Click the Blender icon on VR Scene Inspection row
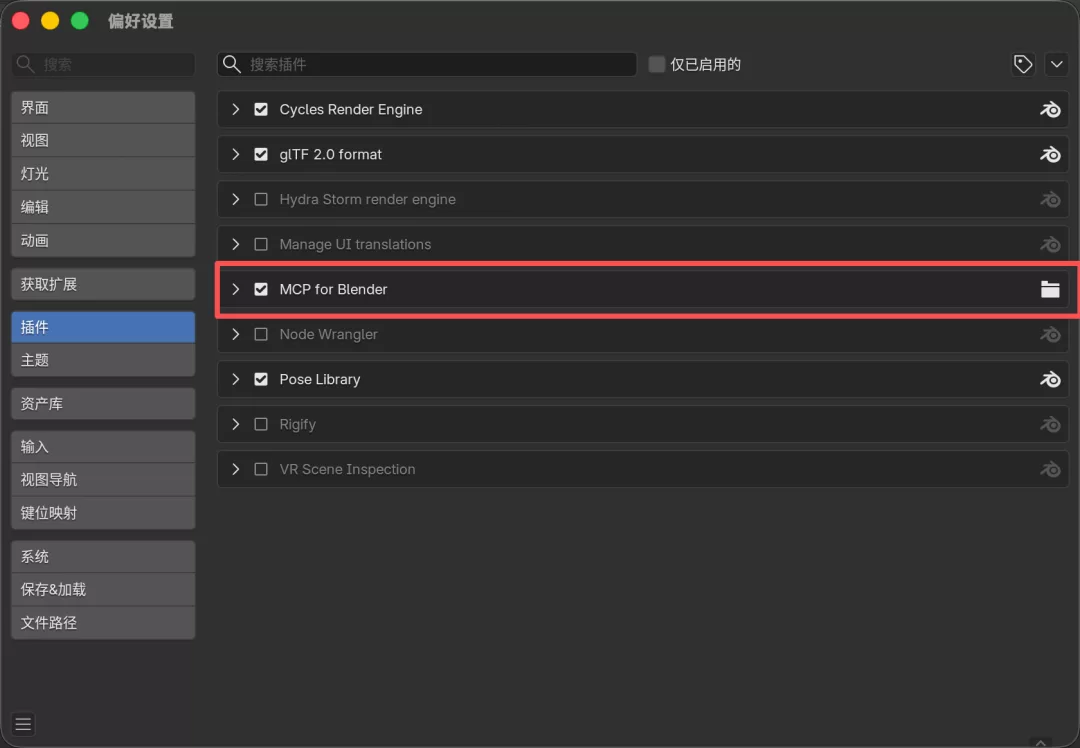This screenshot has height=748, width=1080. point(1050,470)
